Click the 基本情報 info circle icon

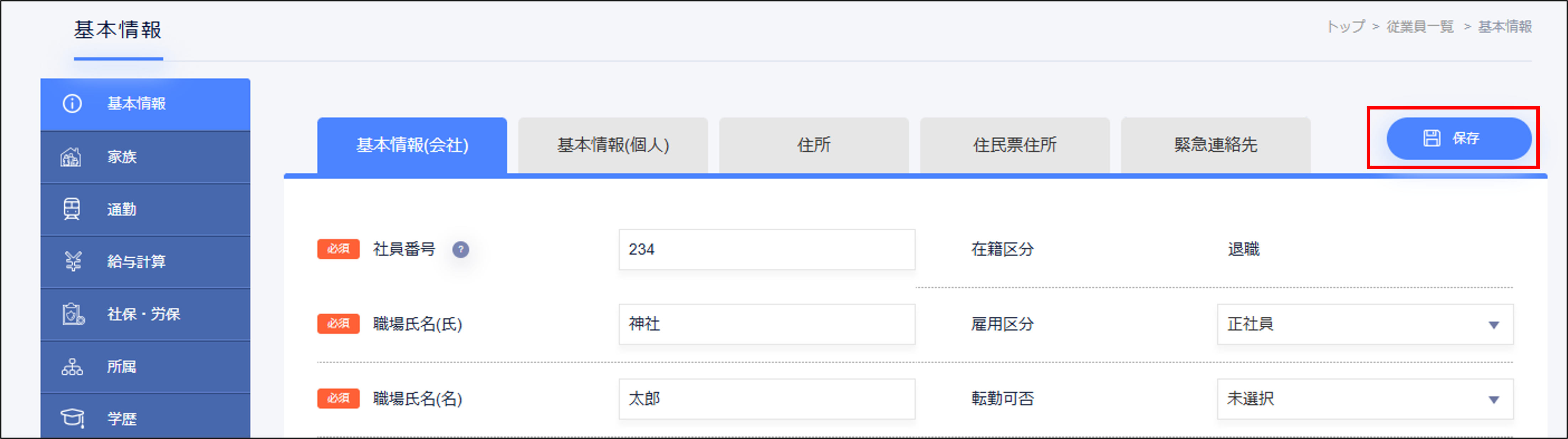click(72, 104)
